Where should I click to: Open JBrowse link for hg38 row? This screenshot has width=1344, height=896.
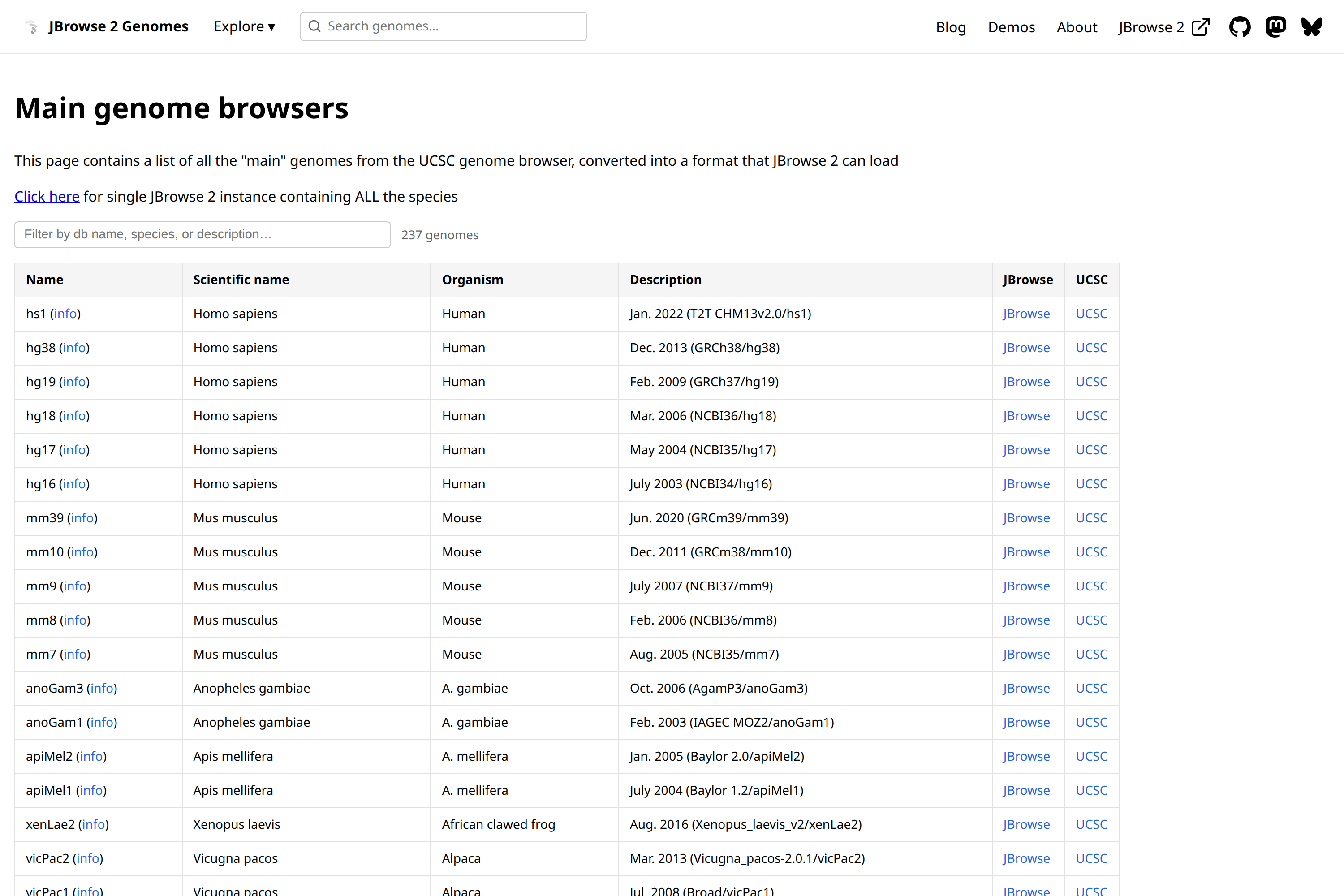coord(1026,348)
